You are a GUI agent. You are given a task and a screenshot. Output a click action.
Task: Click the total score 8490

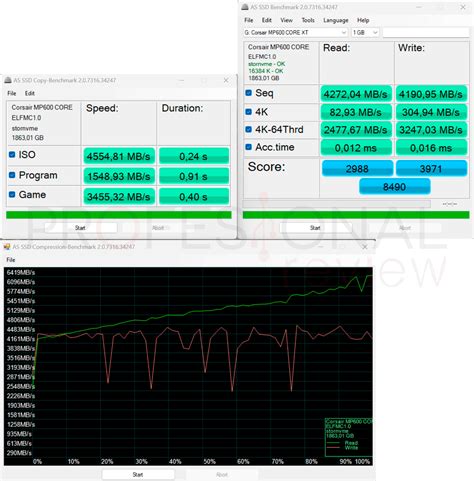click(x=395, y=187)
